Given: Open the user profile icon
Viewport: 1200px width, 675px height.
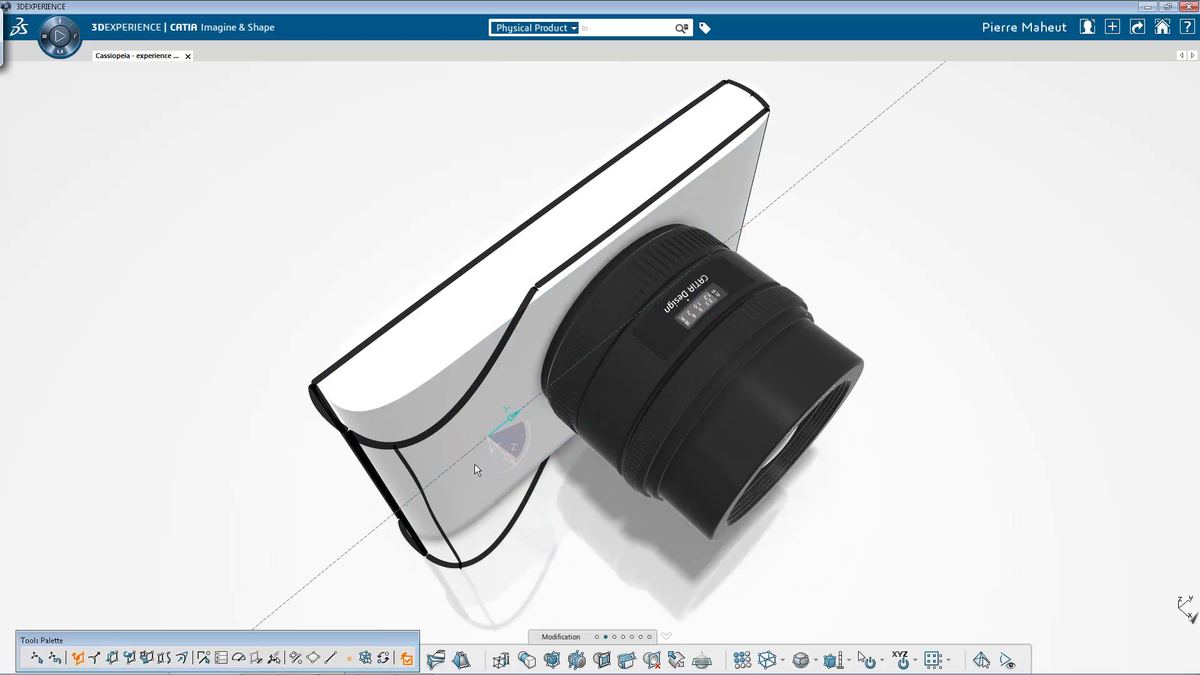Looking at the screenshot, I should pos(1088,27).
